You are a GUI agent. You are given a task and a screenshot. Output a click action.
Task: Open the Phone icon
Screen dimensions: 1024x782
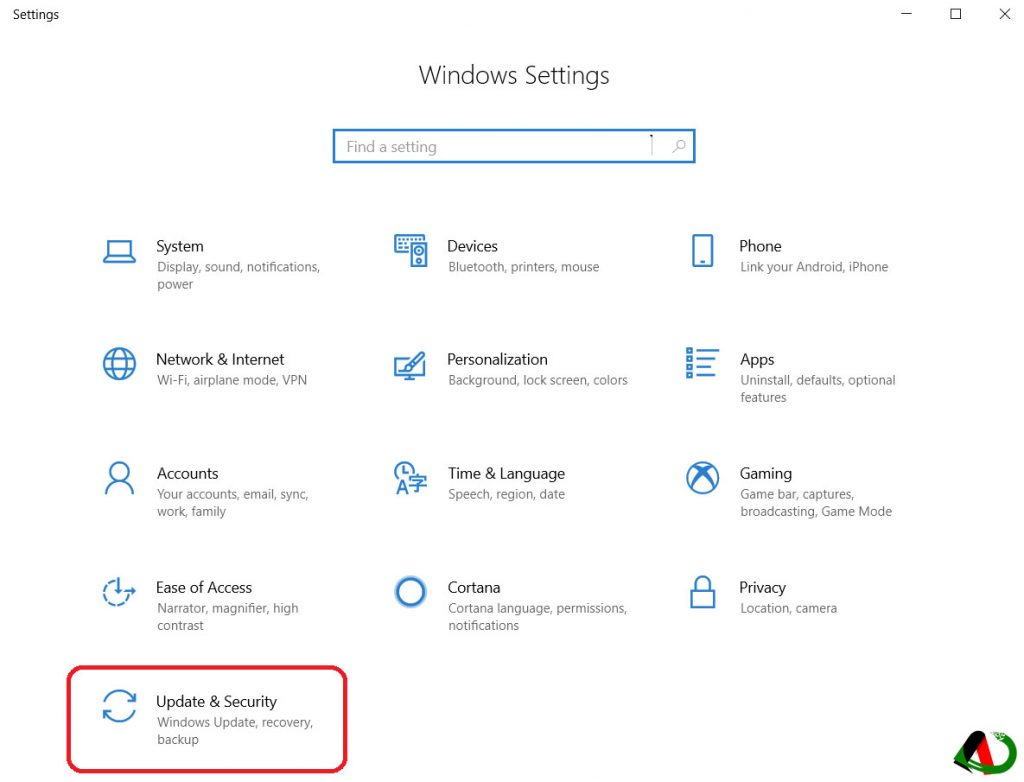[703, 251]
